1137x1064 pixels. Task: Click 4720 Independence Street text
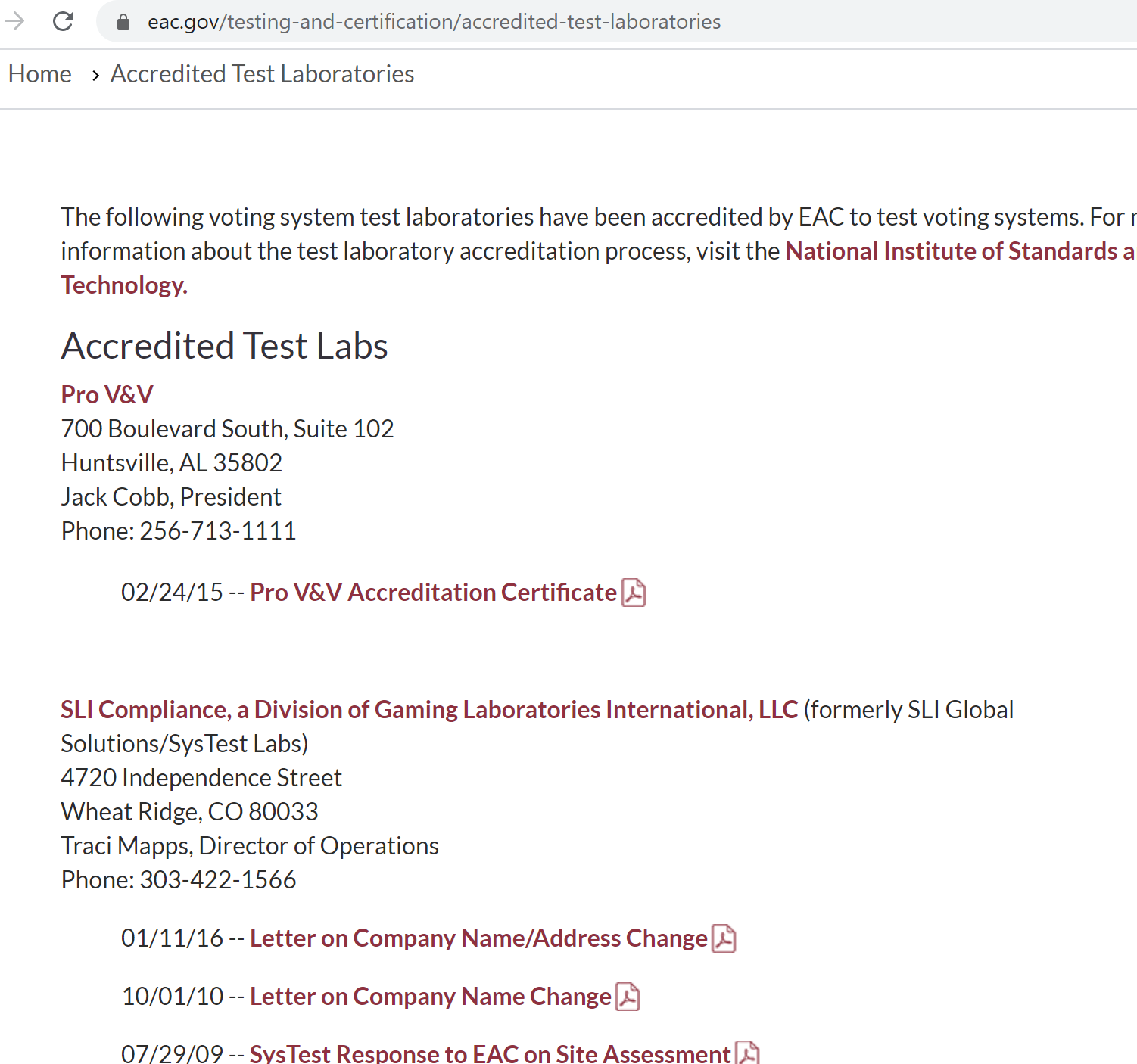201,778
